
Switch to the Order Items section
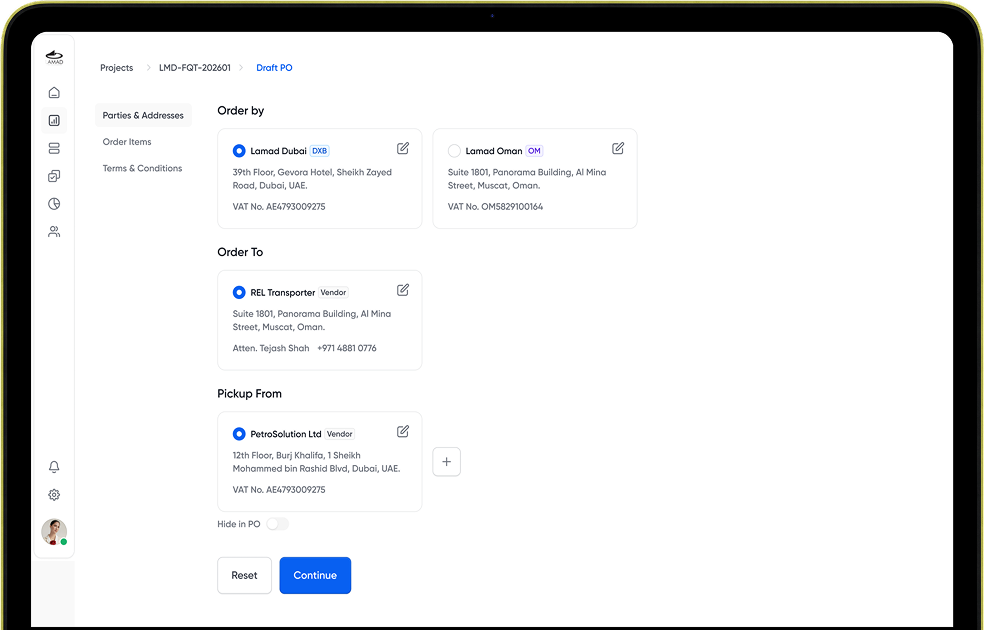tap(127, 142)
